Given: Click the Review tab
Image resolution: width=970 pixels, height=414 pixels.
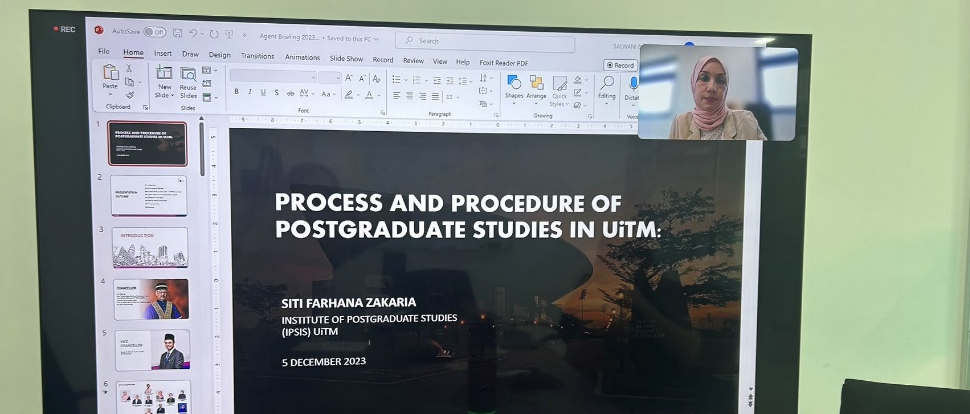Looking at the screenshot, I should [x=413, y=60].
